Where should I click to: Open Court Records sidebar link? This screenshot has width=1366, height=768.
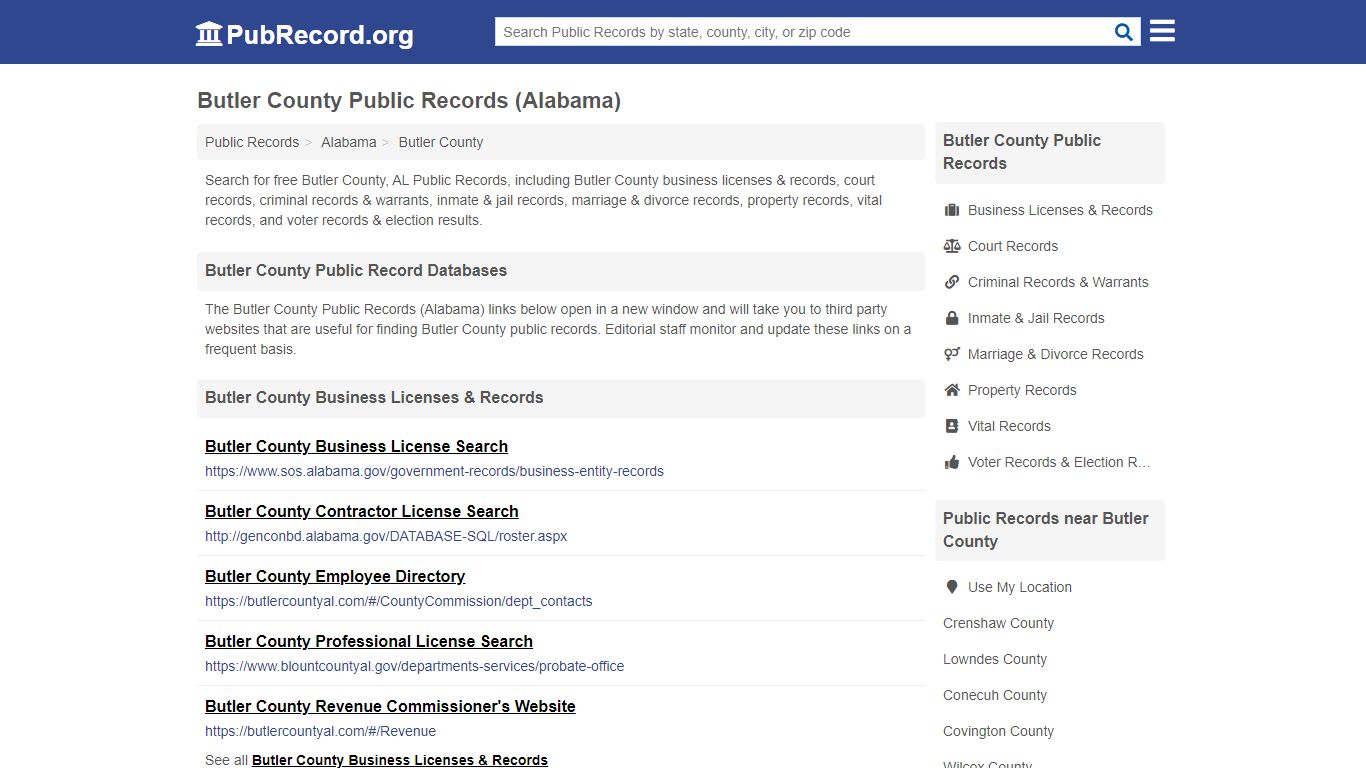click(1012, 246)
